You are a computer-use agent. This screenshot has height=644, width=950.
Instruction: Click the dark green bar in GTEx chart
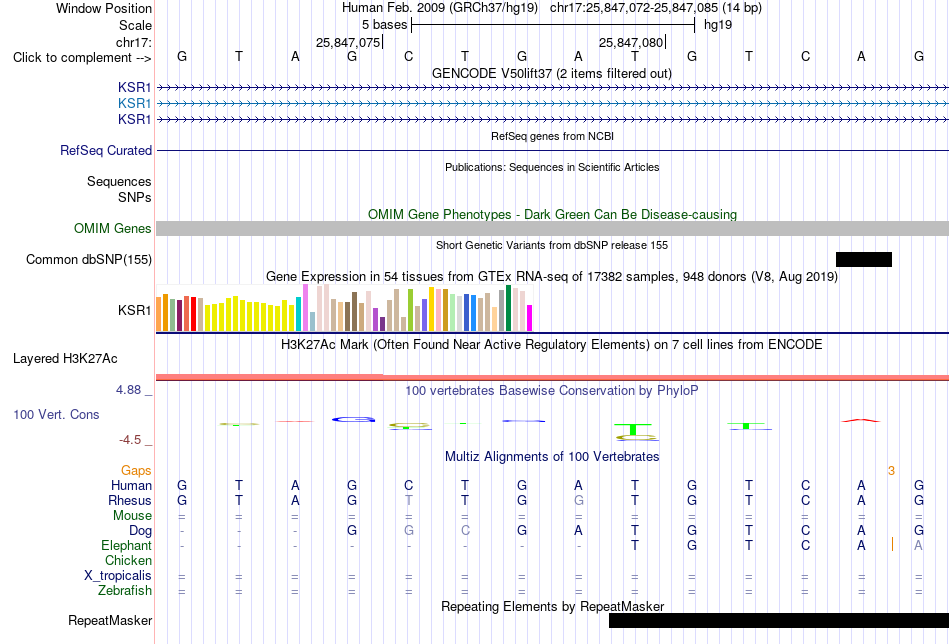click(509, 308)
